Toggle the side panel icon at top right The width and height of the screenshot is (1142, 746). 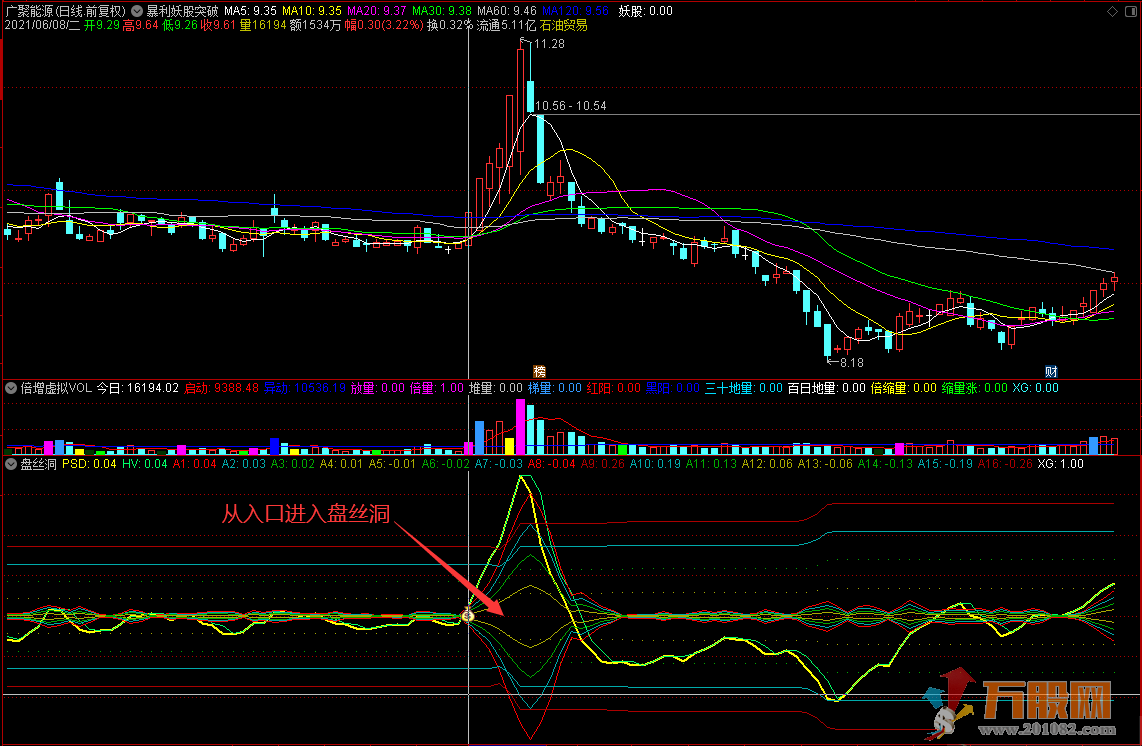point(1130,11)
